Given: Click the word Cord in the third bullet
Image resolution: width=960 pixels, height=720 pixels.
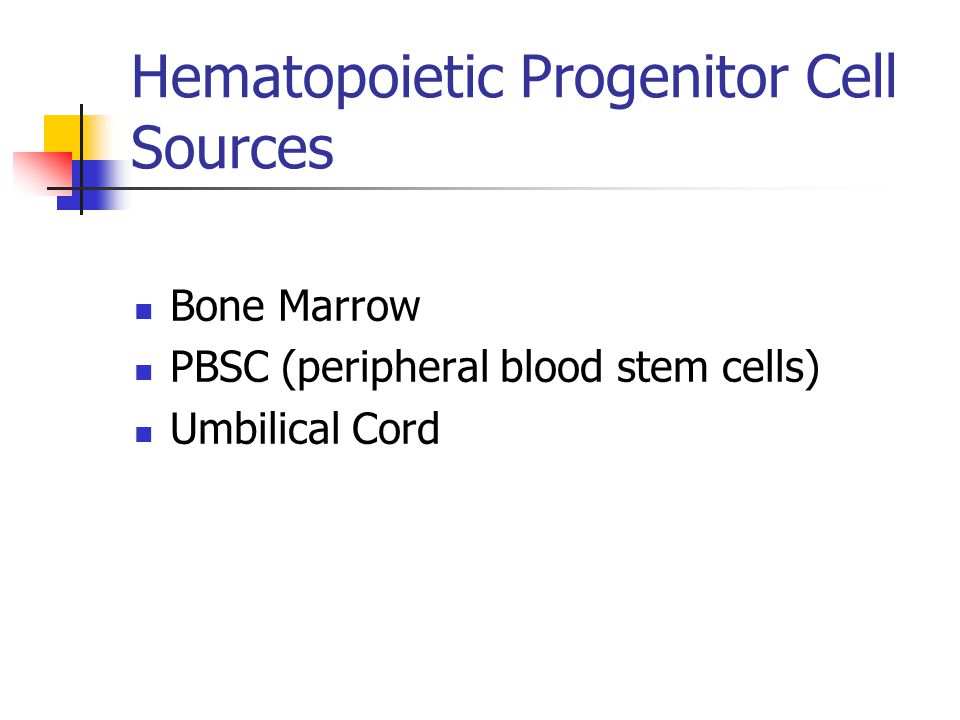Looking at the screenshot, I should coord(396,428).
